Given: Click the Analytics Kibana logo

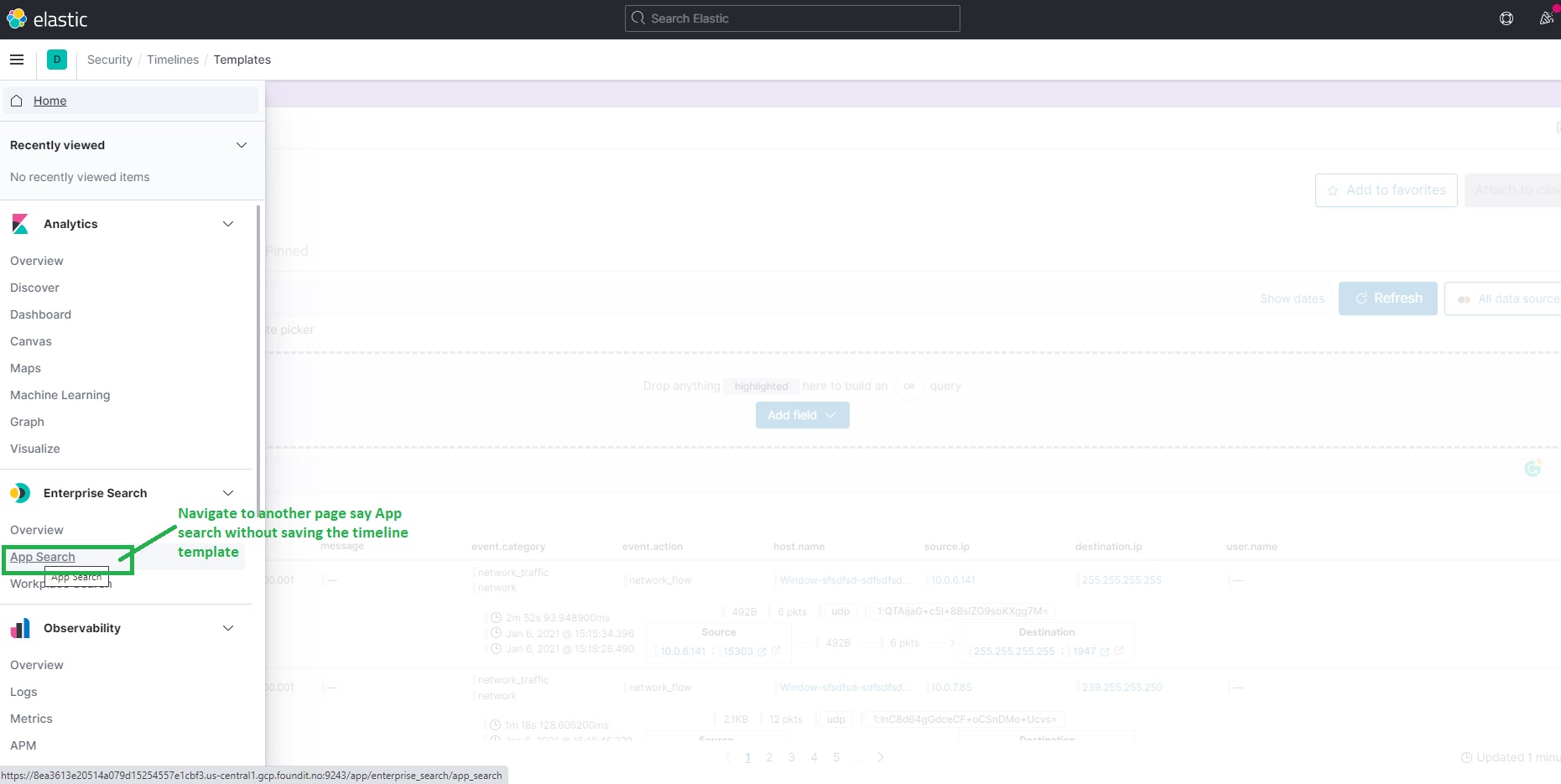Looking at the screenshot, I should [20, 224].
